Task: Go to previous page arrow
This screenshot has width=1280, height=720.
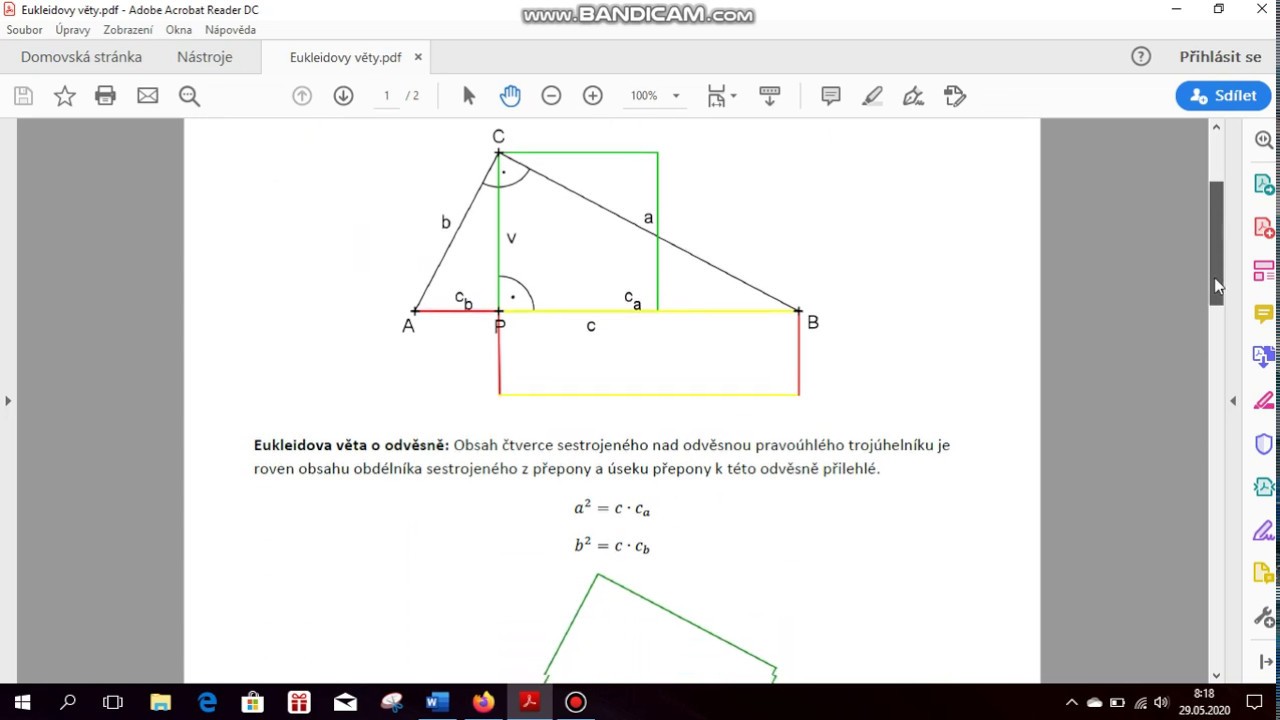Action: click(x=302, y=96)
